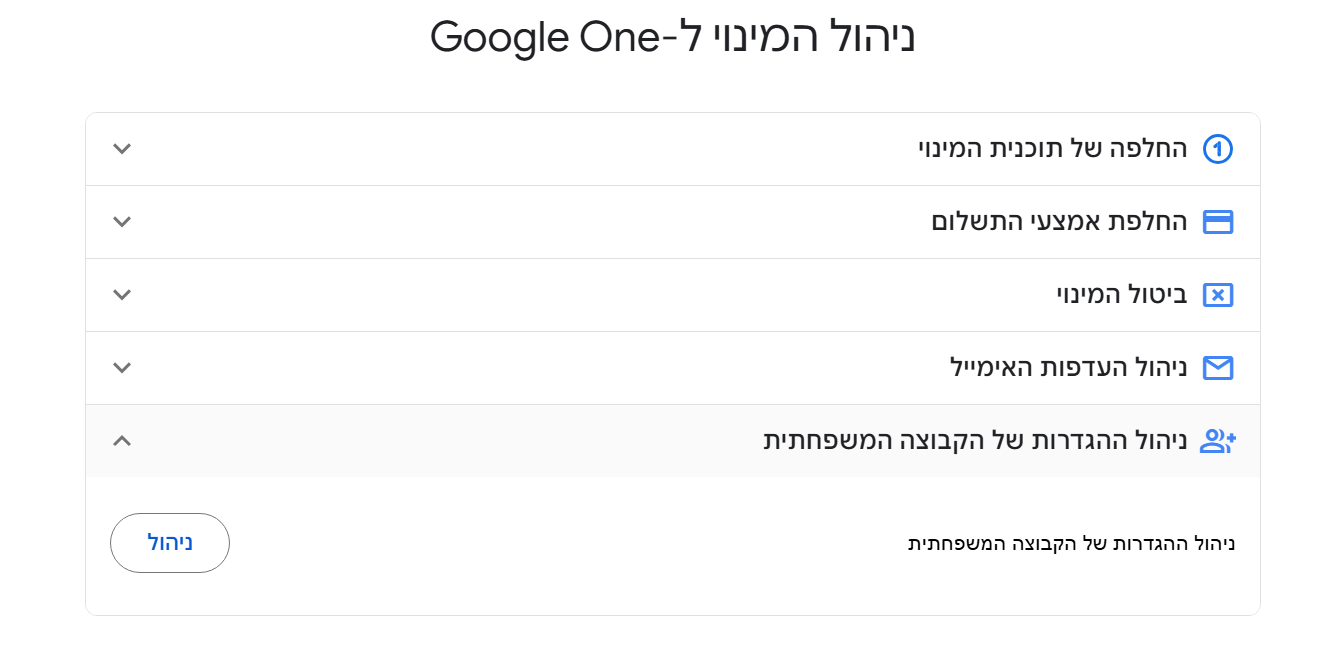Click the page title ניהול המינוי ל-Google One

(x=673, y=38)
